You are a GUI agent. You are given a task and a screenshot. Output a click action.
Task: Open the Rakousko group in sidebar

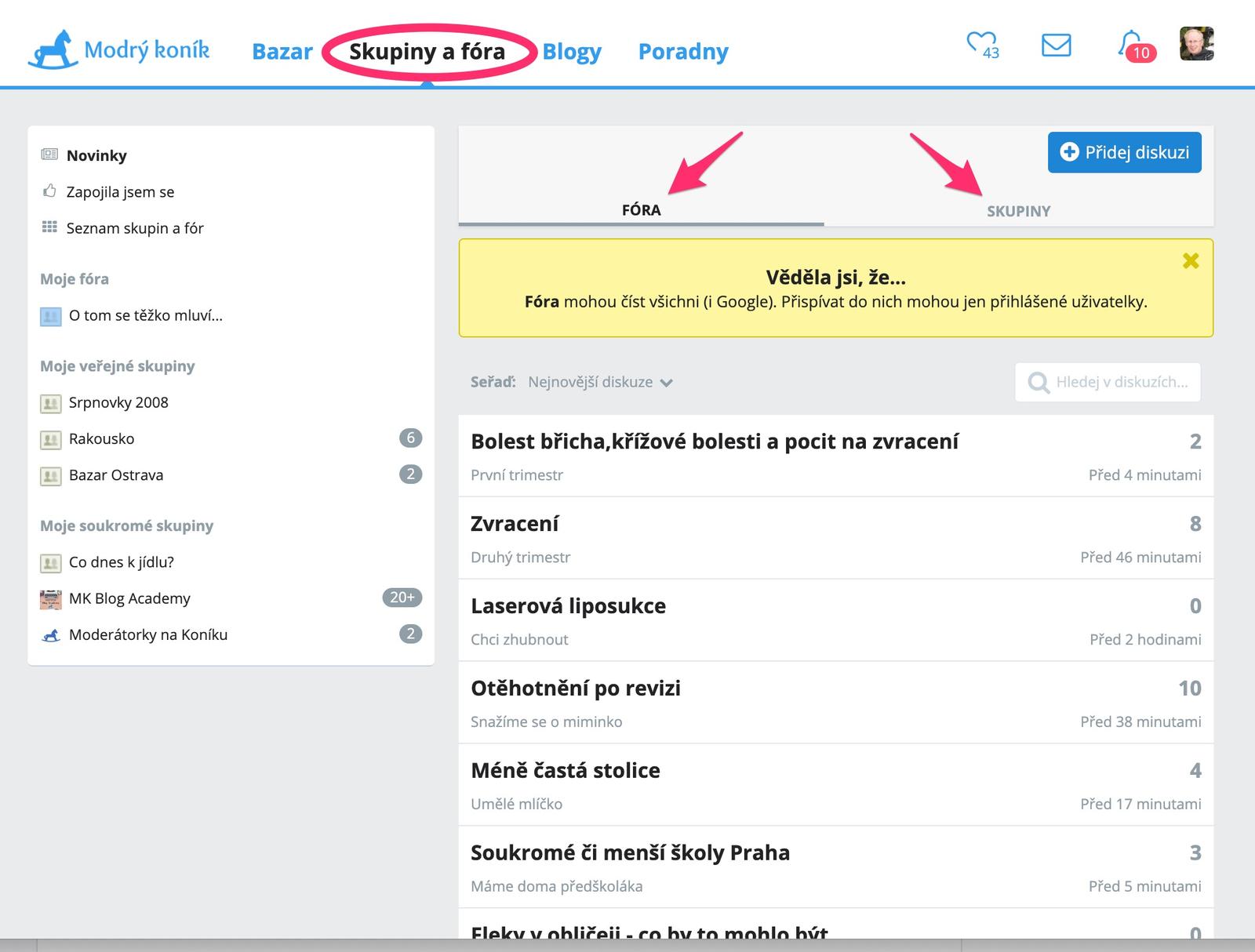click(101, 439)
